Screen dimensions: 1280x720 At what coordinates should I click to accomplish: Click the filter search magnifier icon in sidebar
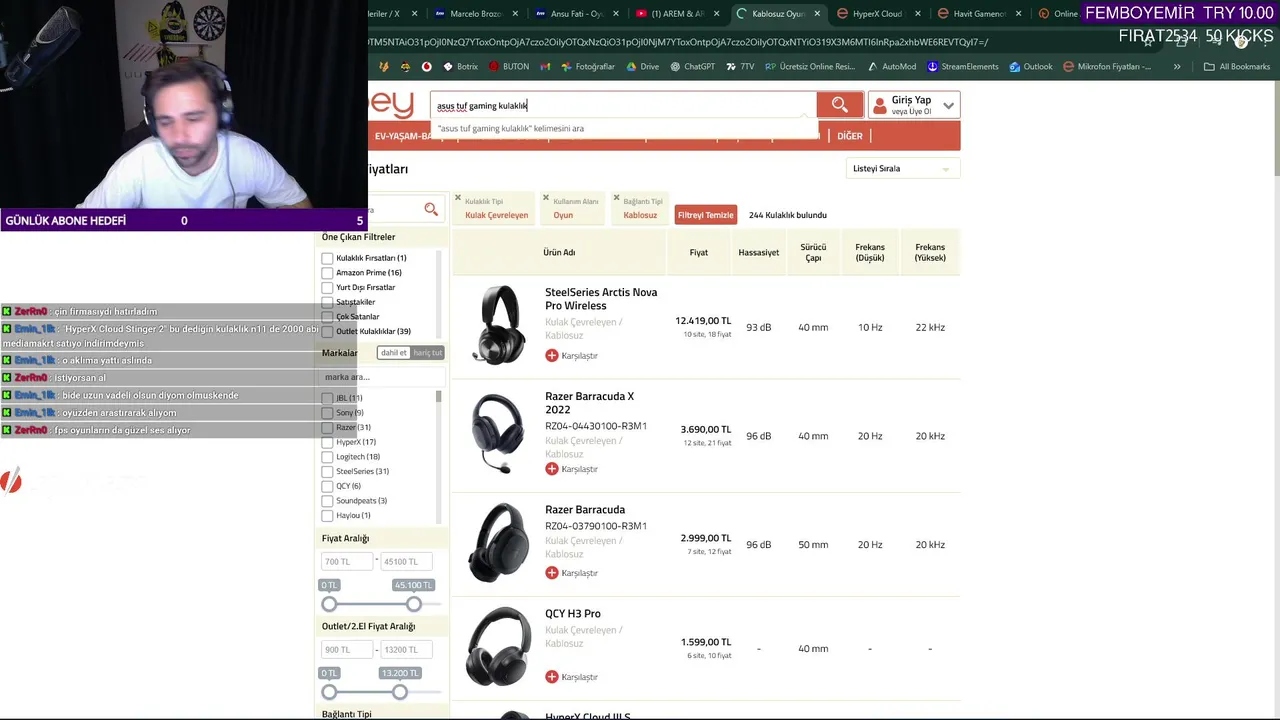pos(431,209)
